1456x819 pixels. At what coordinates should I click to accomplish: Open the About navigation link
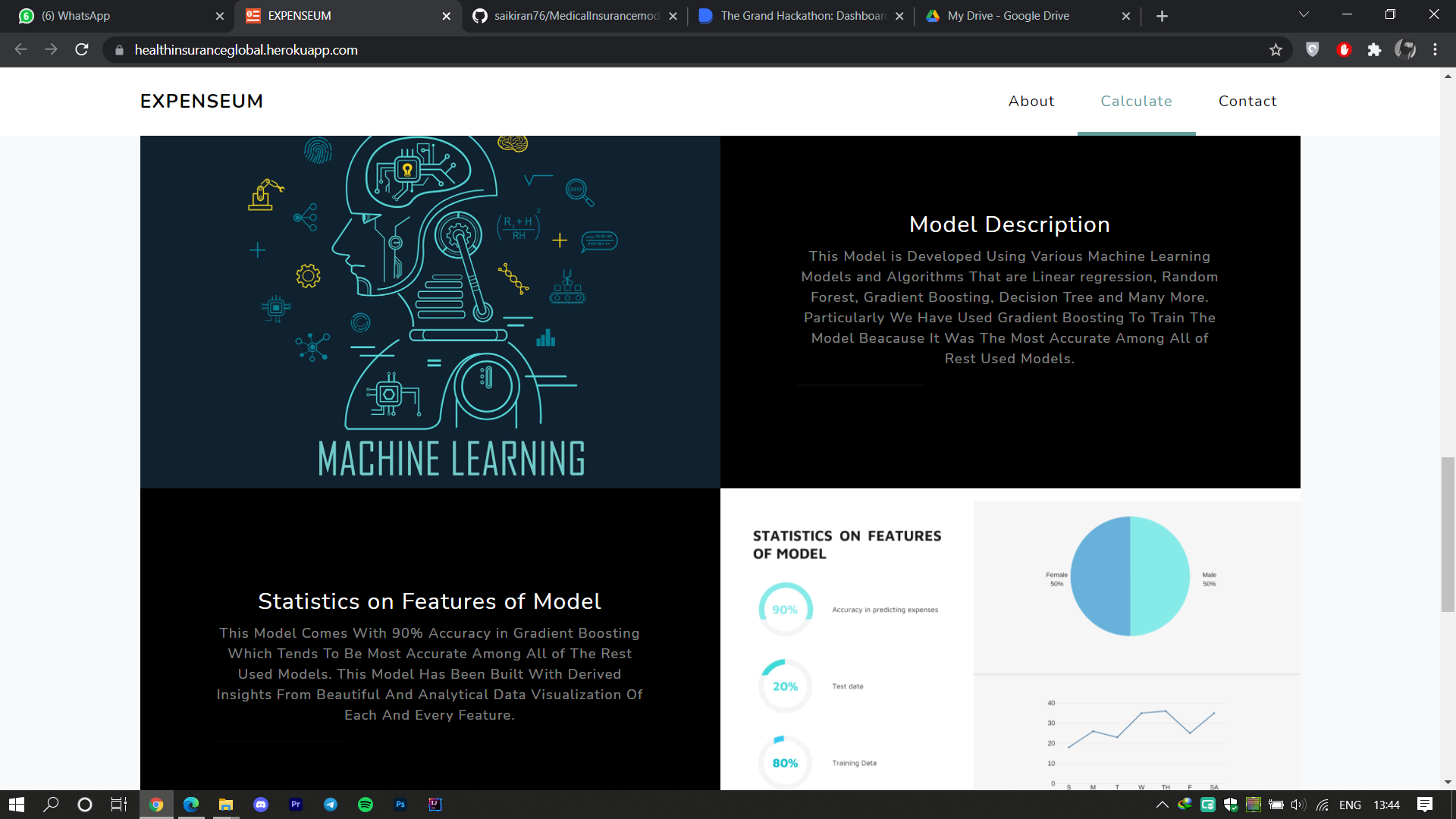pos(1031,101)
